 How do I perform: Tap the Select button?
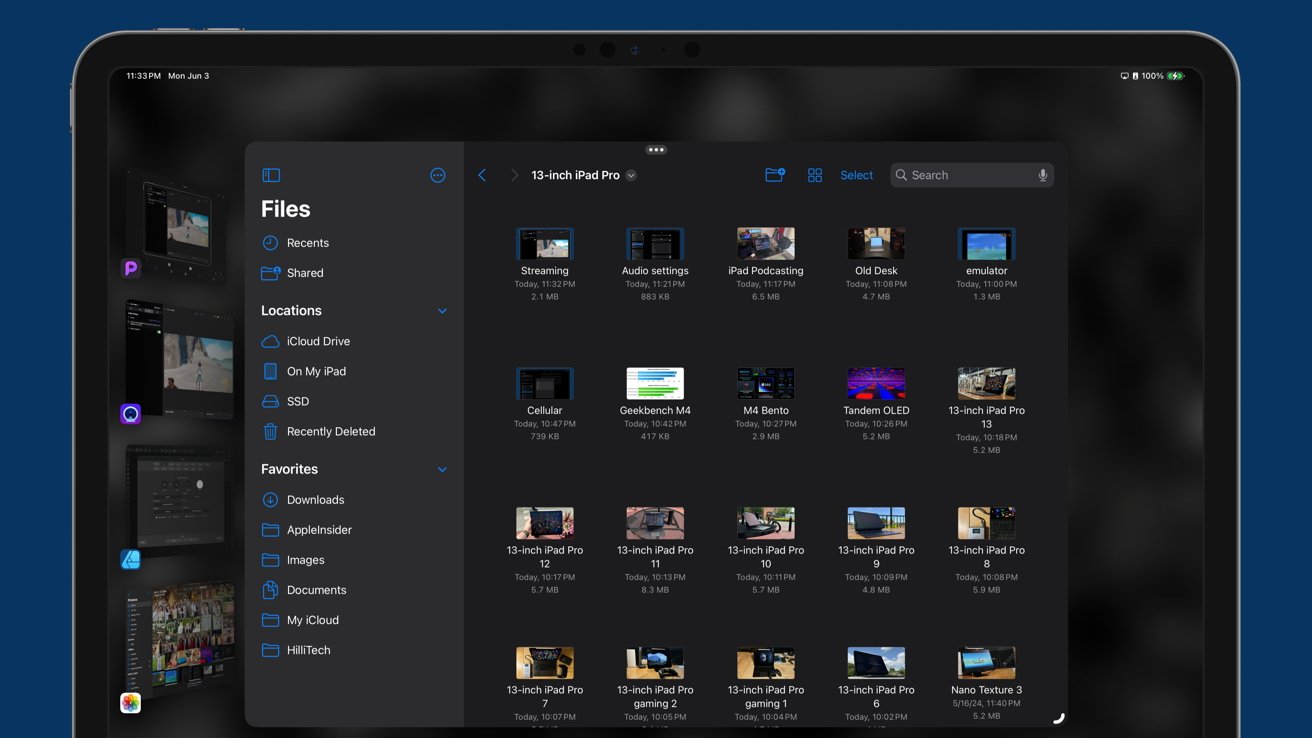[x=857, y=175]
